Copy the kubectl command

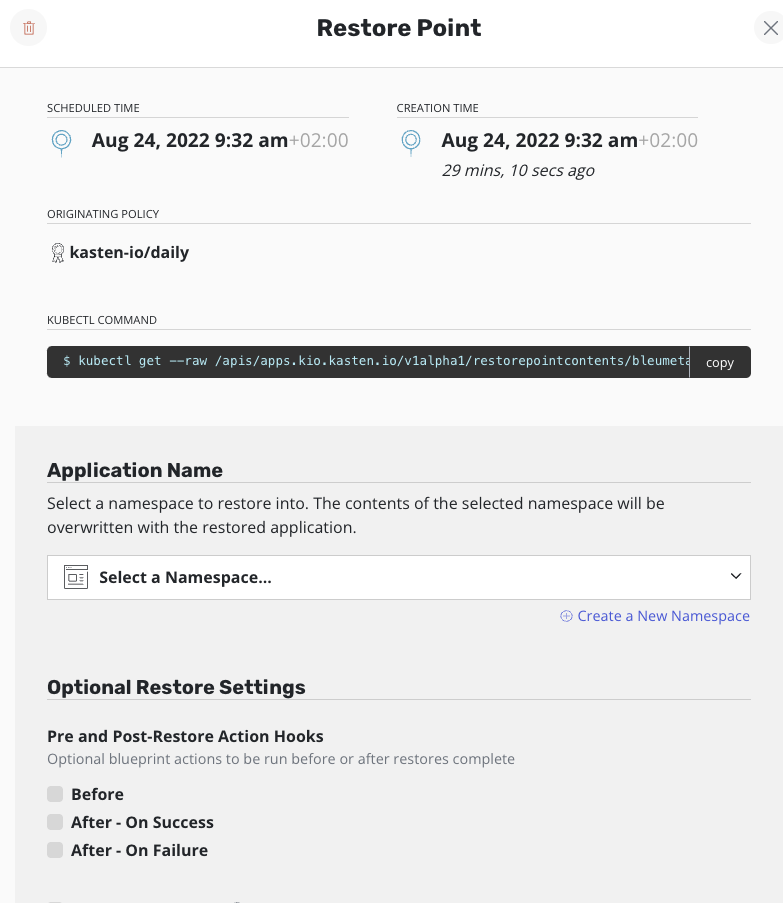pos(720,362)
